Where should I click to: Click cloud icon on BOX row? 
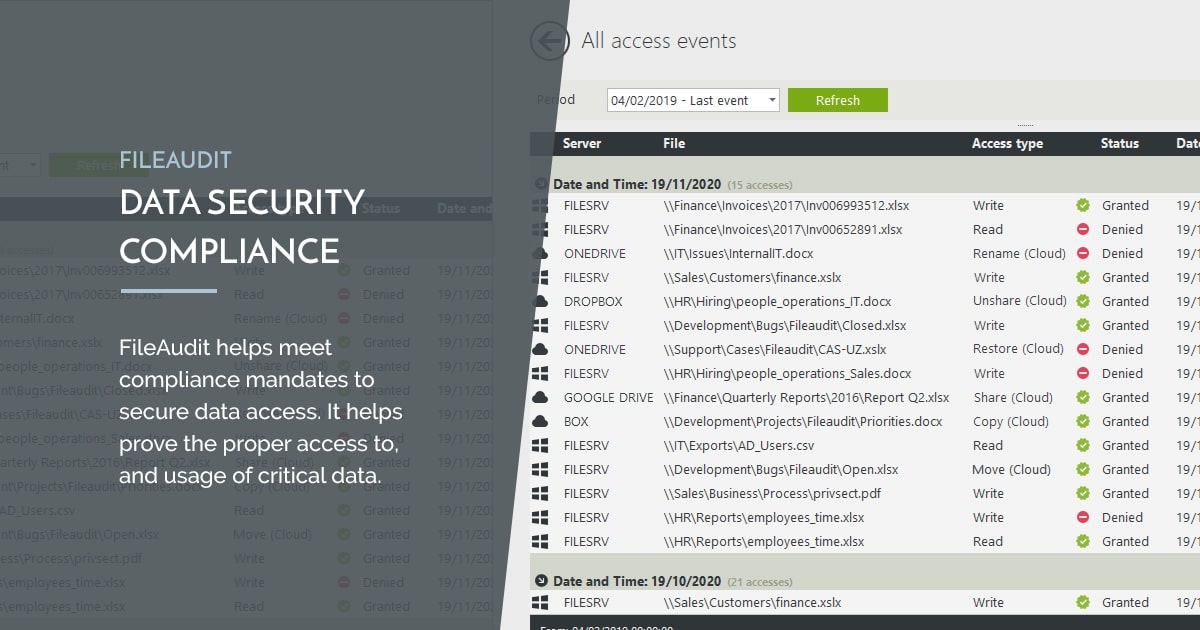coord(541,422)
